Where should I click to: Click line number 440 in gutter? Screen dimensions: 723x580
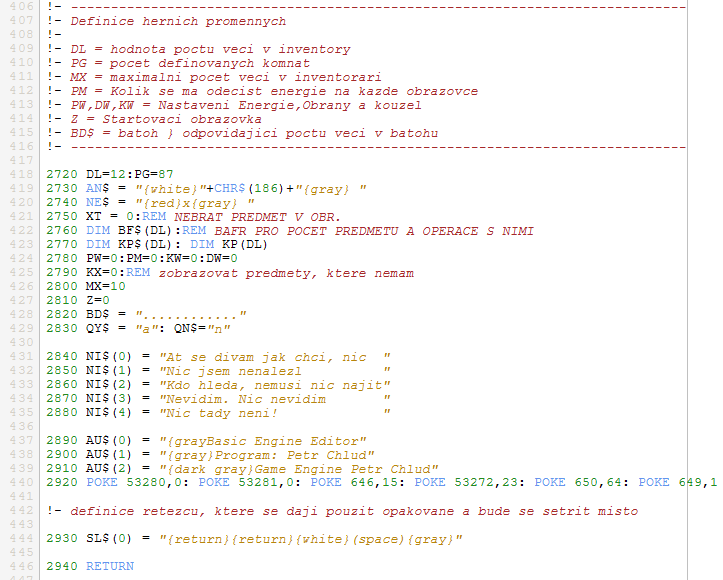point(22,482)
